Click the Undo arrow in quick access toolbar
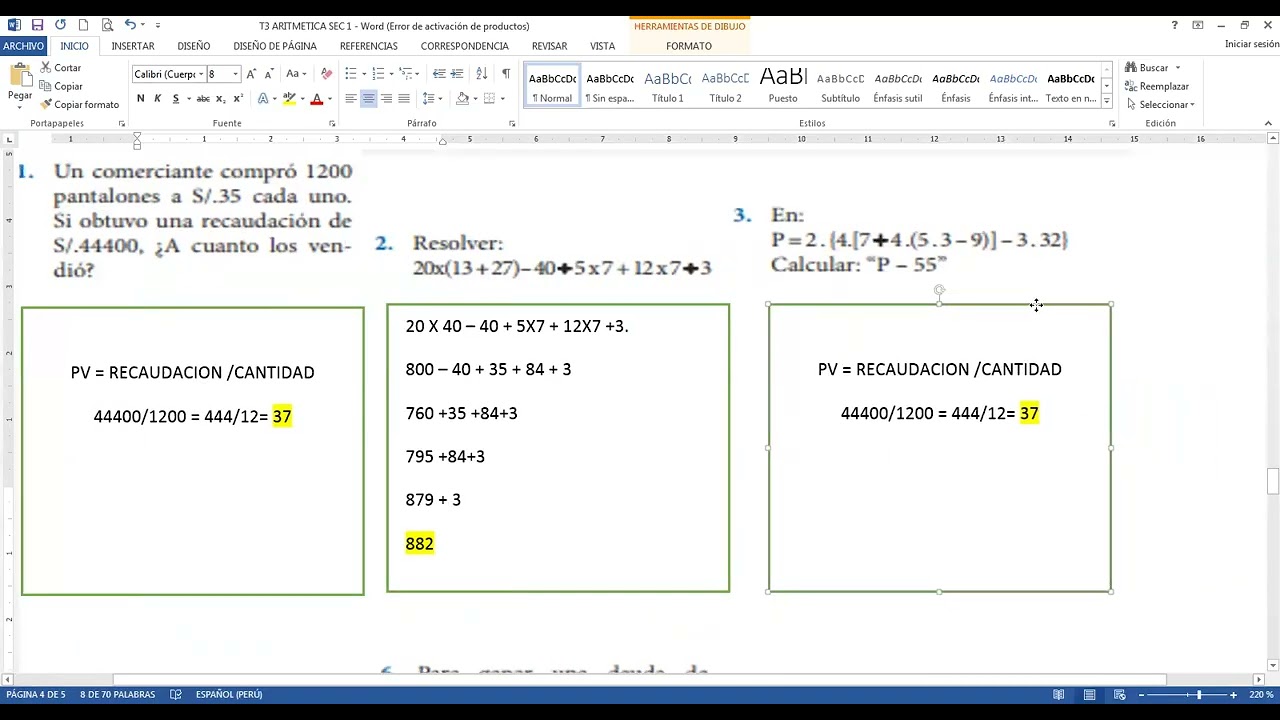This screenshot has height=720, width=1280. pos(130,25)
